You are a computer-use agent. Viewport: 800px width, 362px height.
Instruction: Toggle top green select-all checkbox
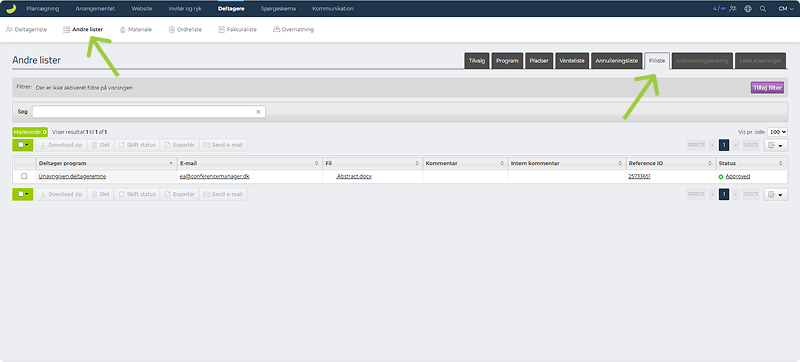22,145
